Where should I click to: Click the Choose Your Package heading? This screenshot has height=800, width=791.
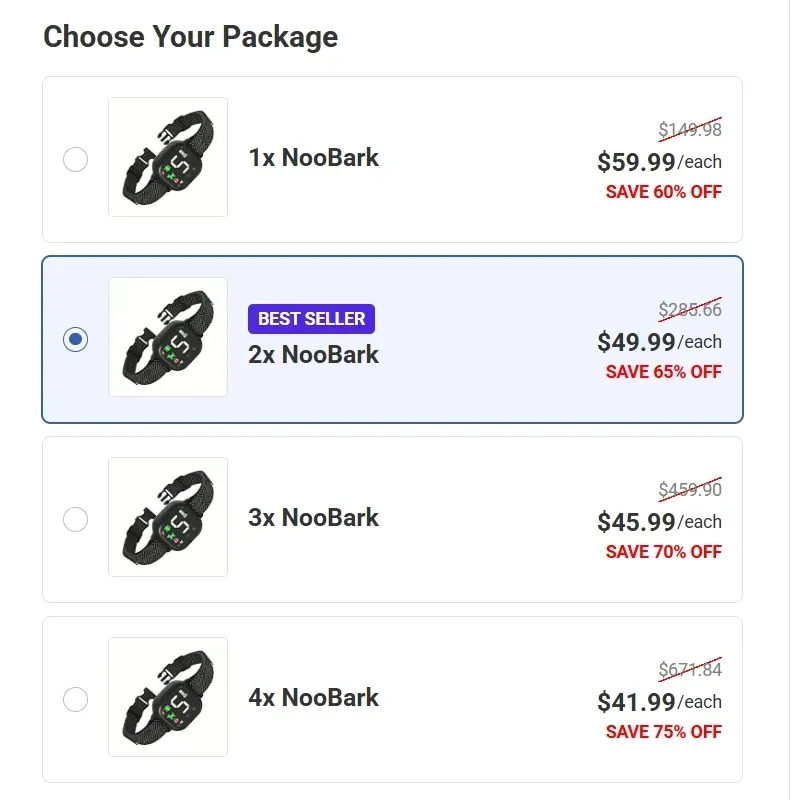(191, 37)
